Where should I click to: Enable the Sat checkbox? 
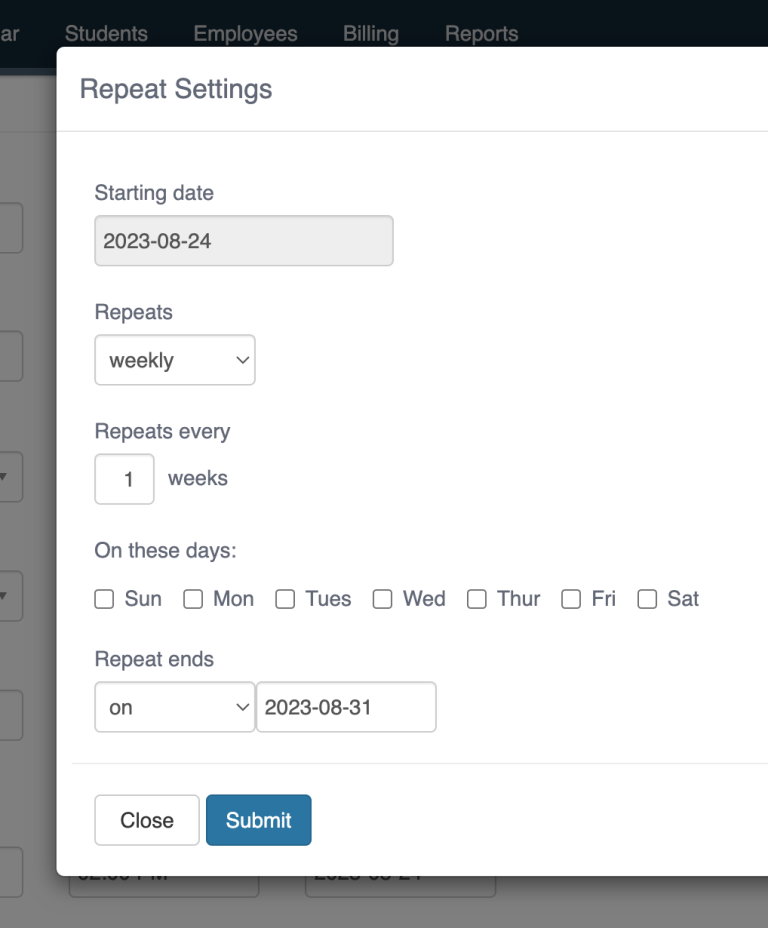[646, 599]
